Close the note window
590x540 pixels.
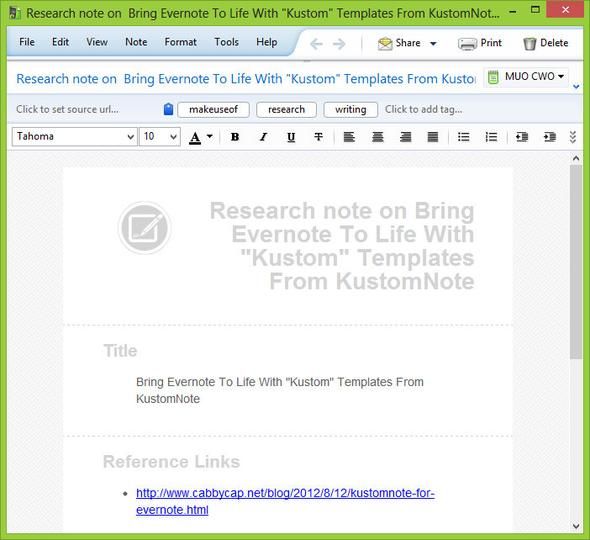(x=565, y=10)
